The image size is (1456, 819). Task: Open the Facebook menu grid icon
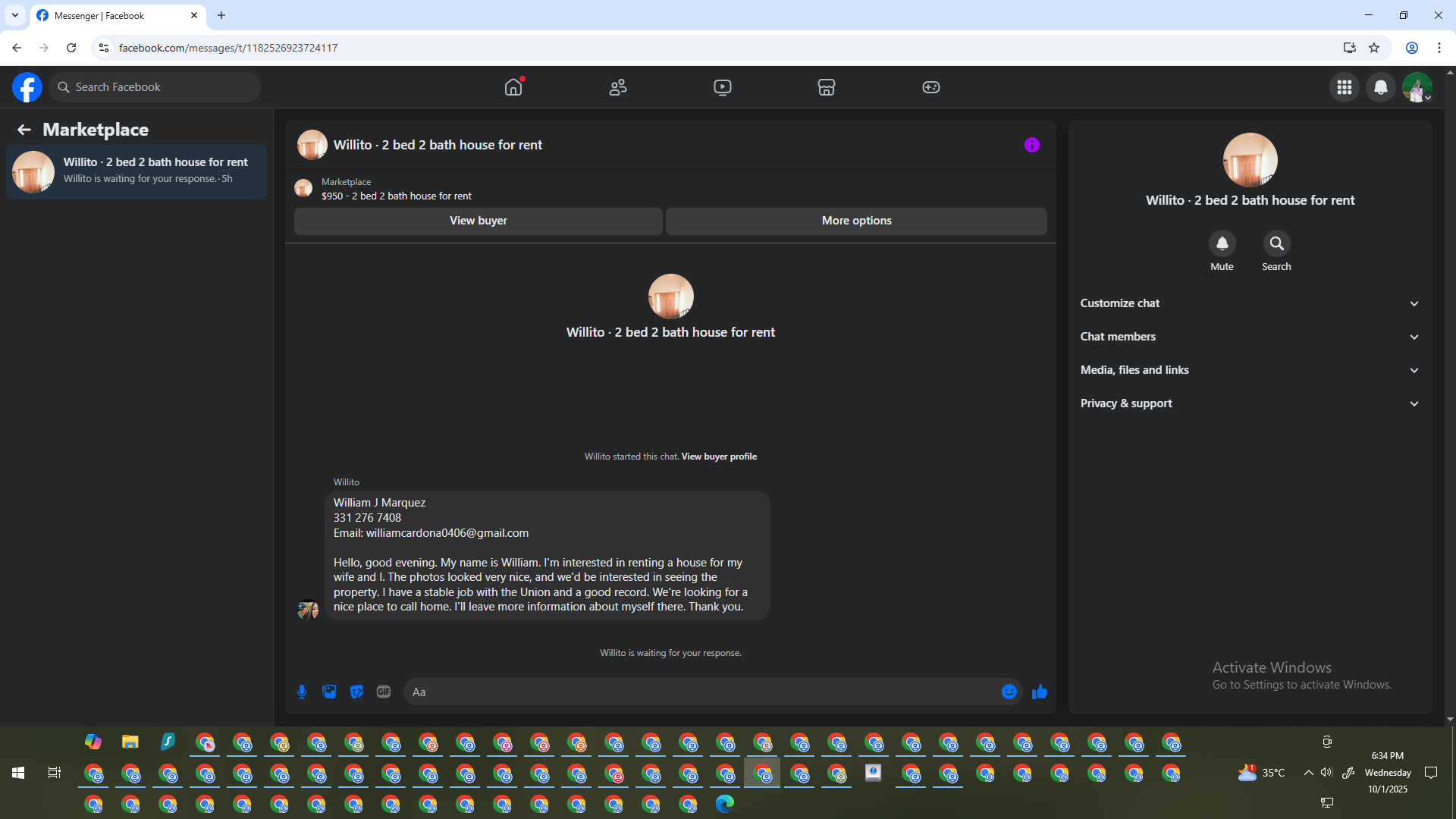tap(1345, 87)
